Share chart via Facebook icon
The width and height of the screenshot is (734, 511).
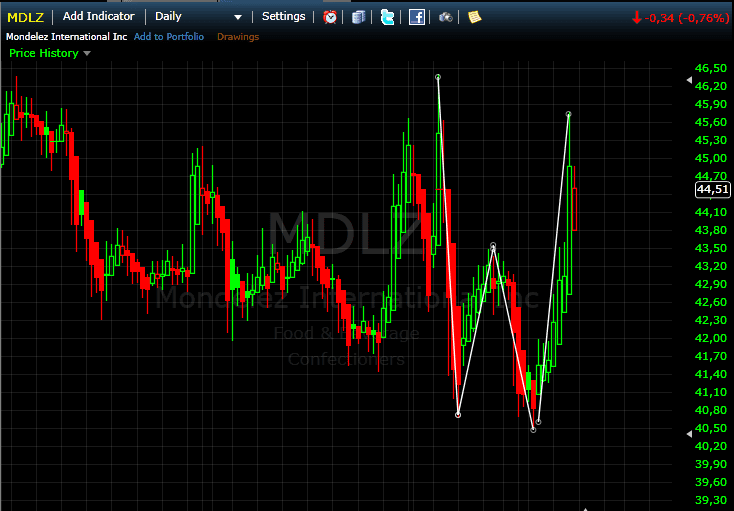click(417, 17)
